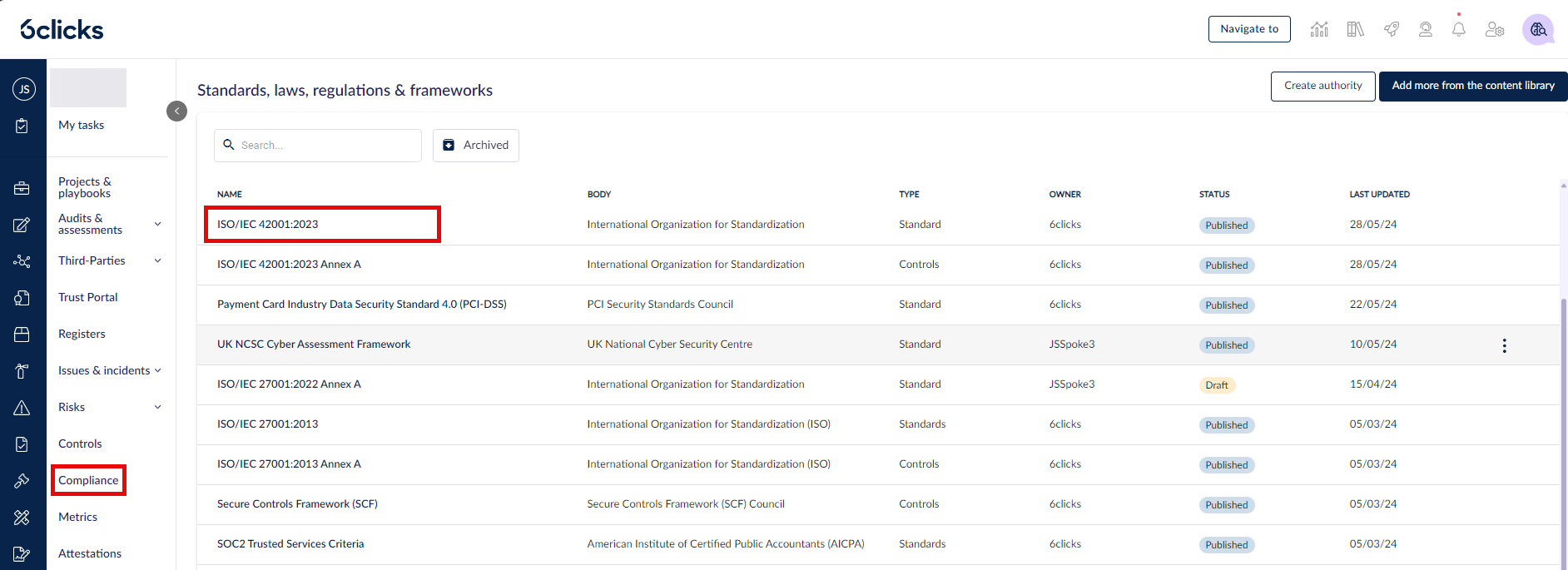This screenshot has width=1568, height=570.
Task: Expand the Issues & incidents chevron
Action: [x=158, y=370]
